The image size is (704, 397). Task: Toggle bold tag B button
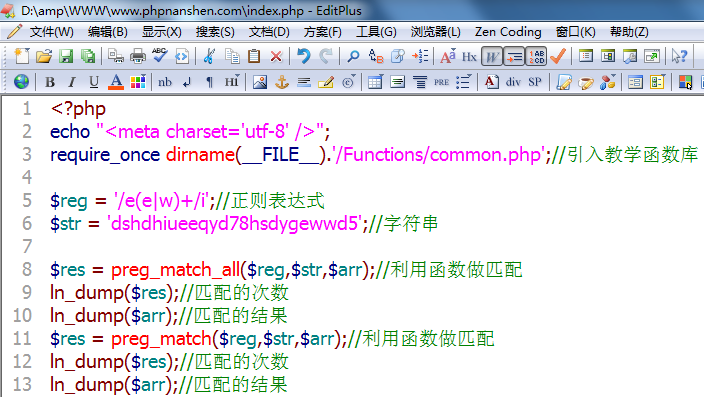pyautogui.click(x=50, y=82)
